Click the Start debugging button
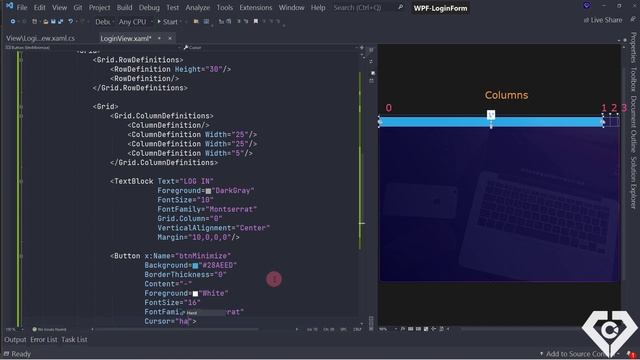 point(167,22)
